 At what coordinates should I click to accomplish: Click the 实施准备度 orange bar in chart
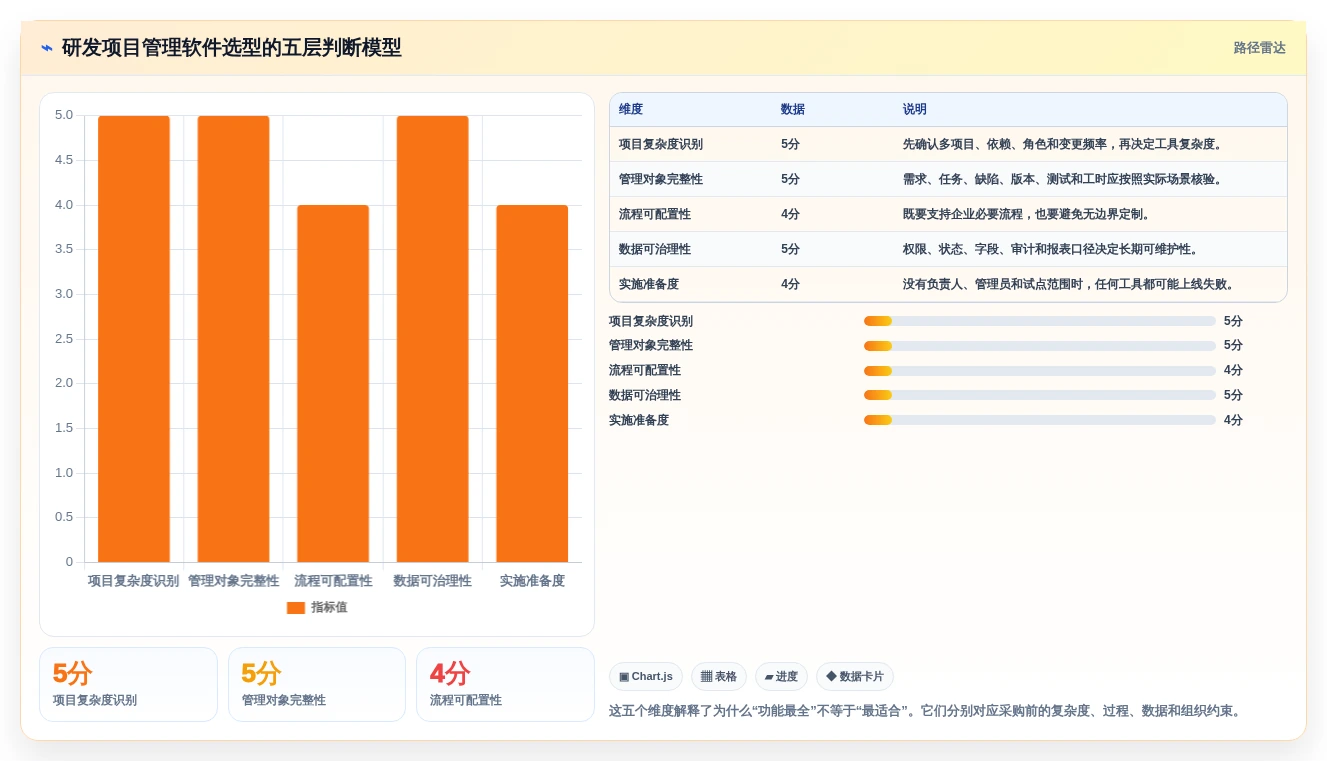click(532, 384)
